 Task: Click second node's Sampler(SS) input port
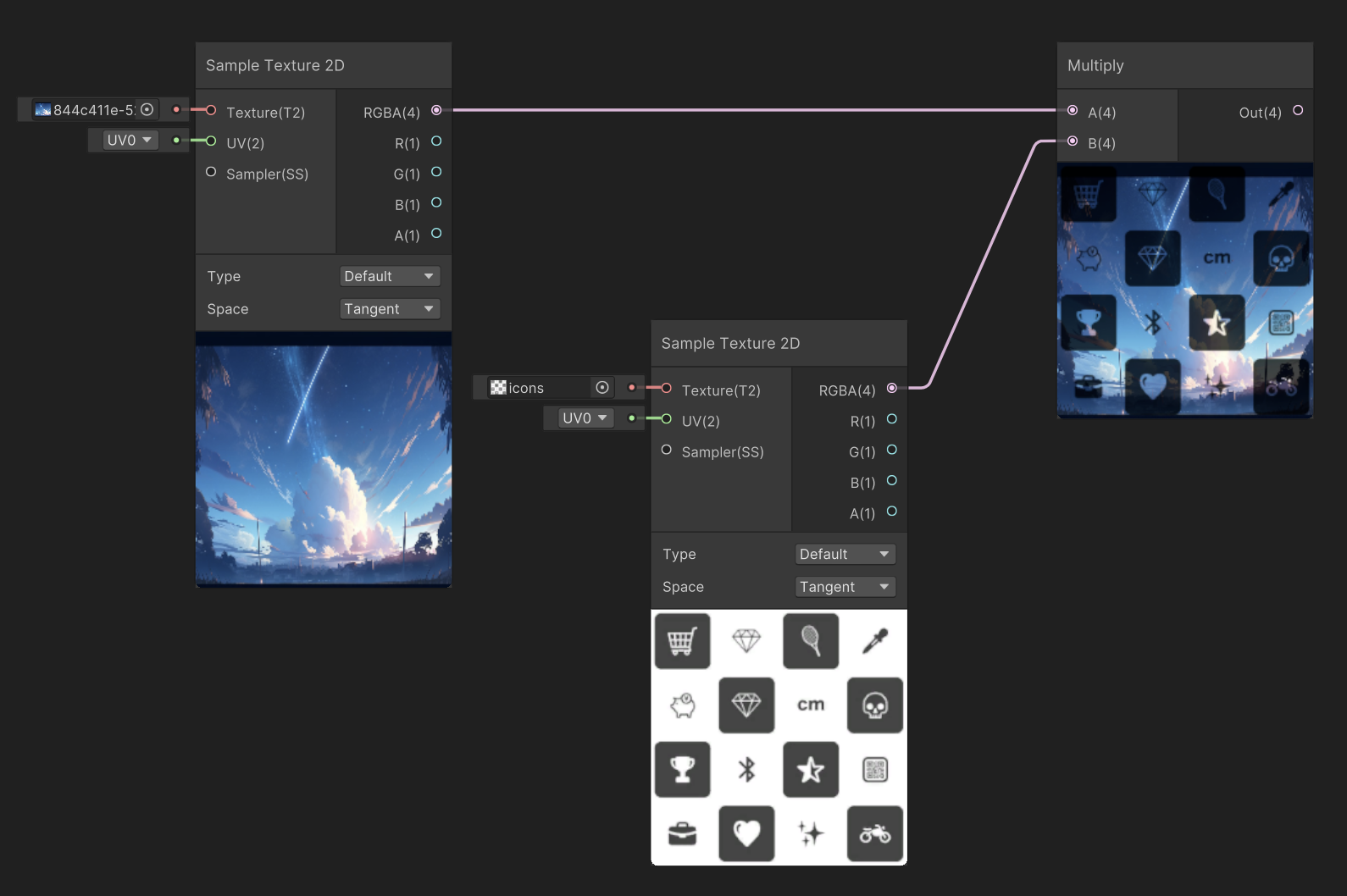click(667, 450)
